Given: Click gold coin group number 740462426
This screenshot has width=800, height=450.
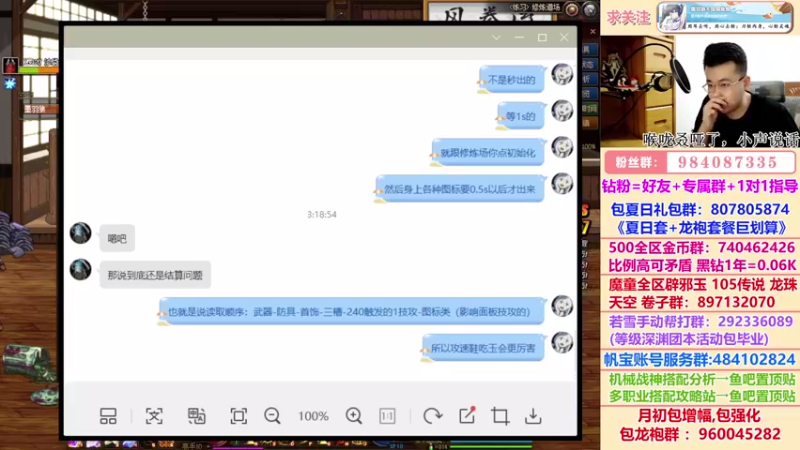Looking at the screenshot, I should click(x=756, y=247).
